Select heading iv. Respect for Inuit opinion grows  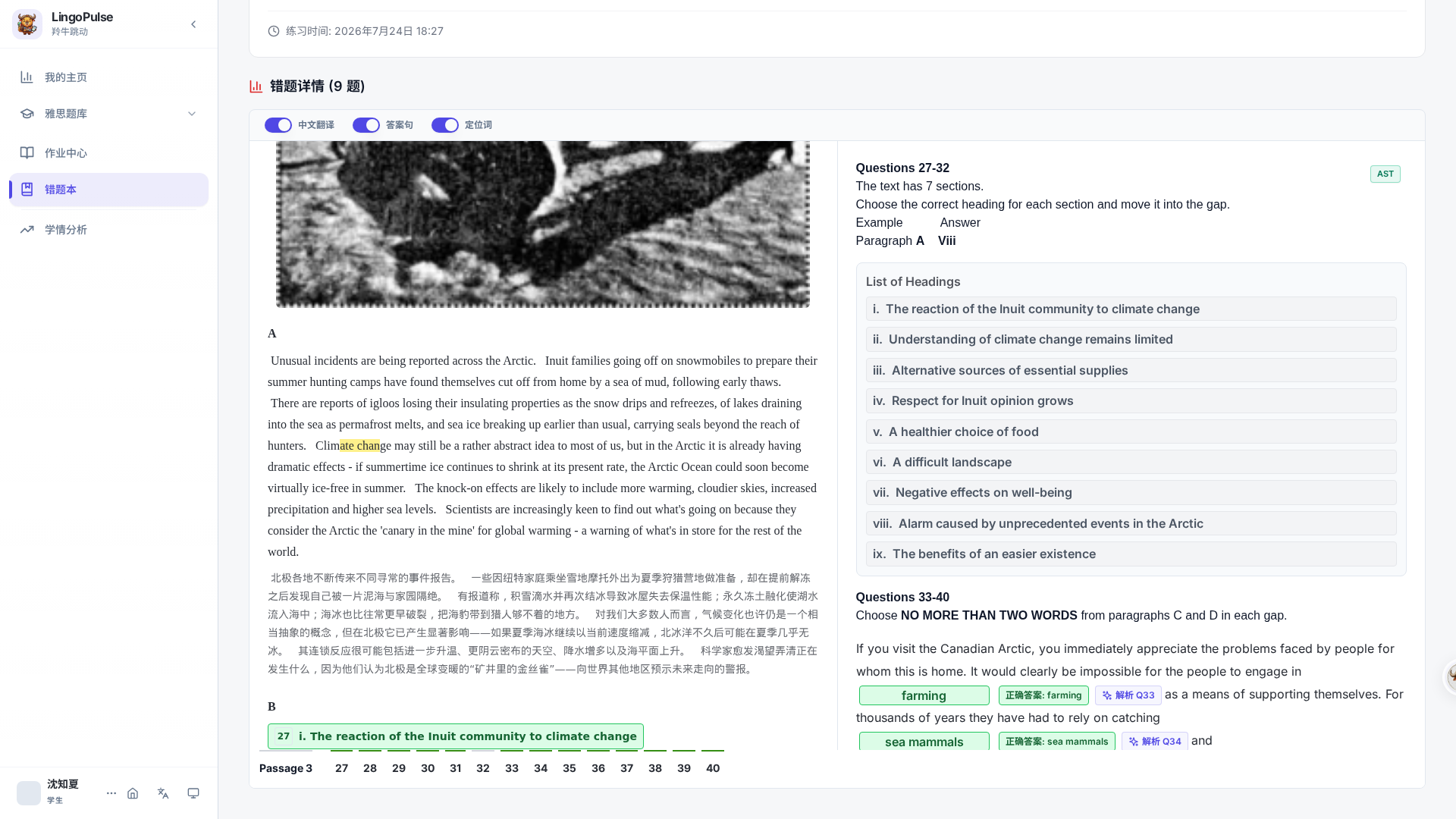(x=1131, y=401)
